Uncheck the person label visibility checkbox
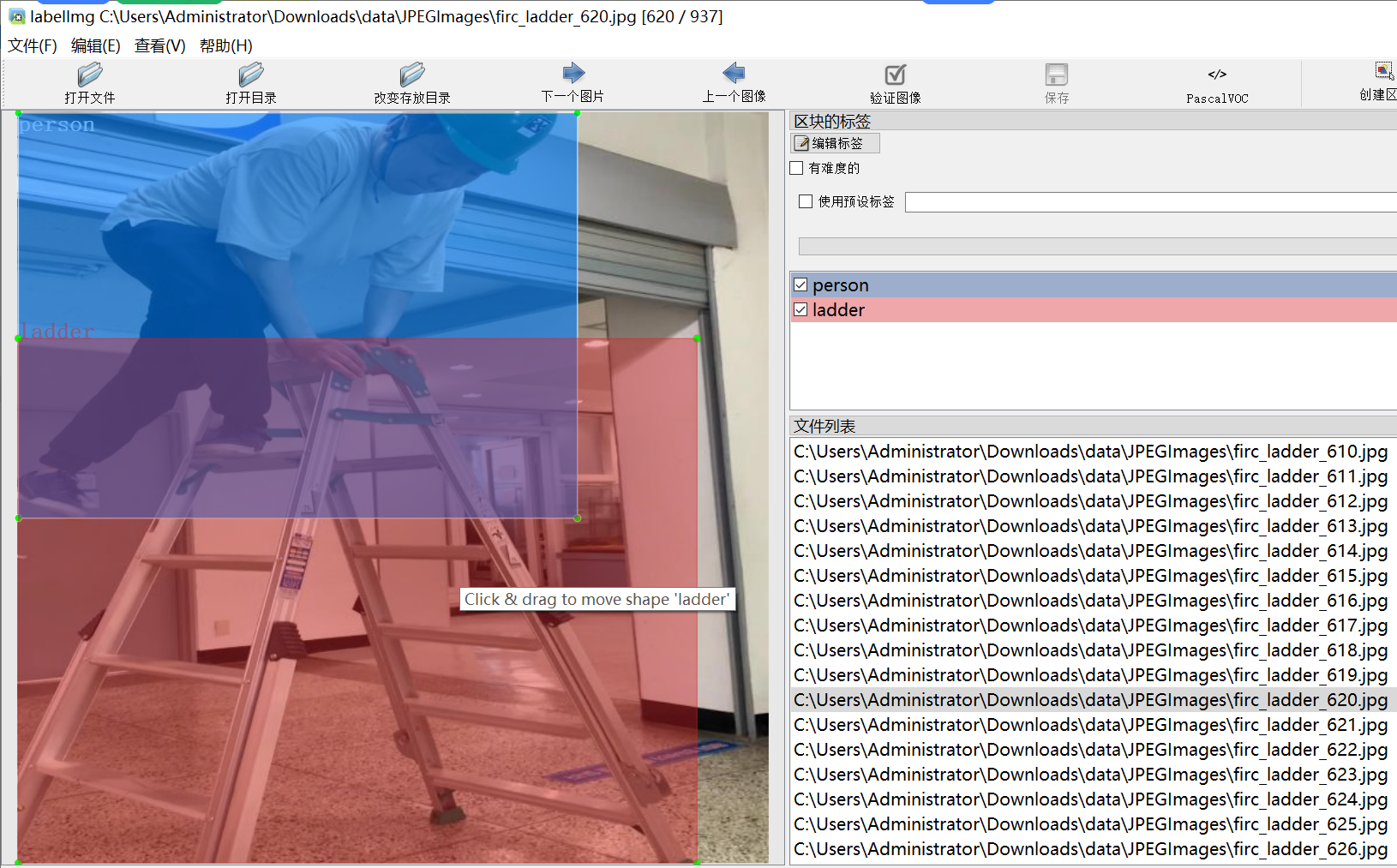The width and height of the screenshot is (1397, 868). tap(800, 284)
